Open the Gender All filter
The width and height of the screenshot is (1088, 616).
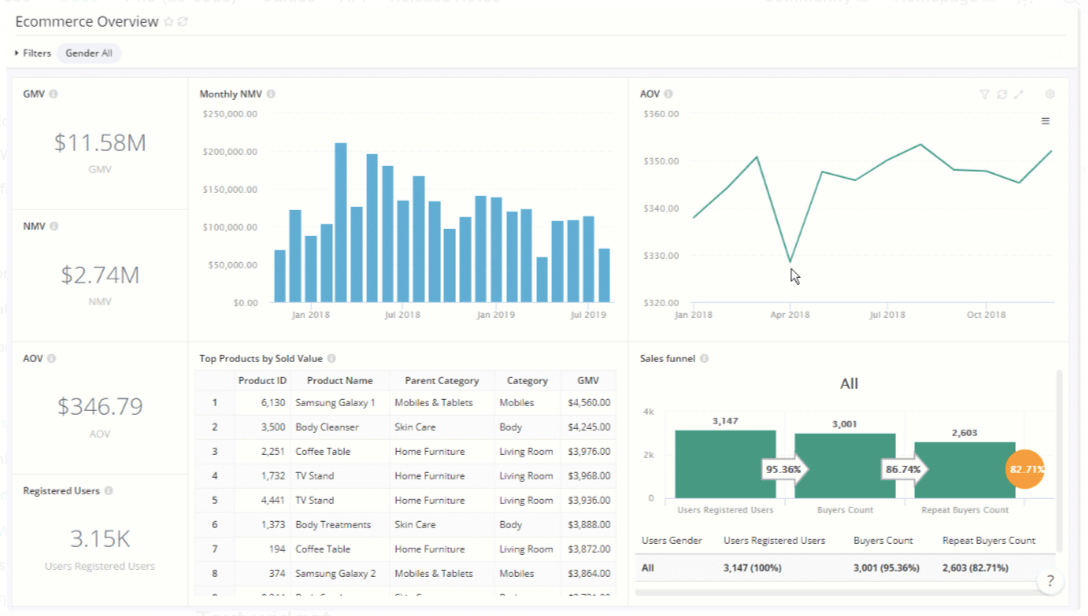[x=88, y=53]
